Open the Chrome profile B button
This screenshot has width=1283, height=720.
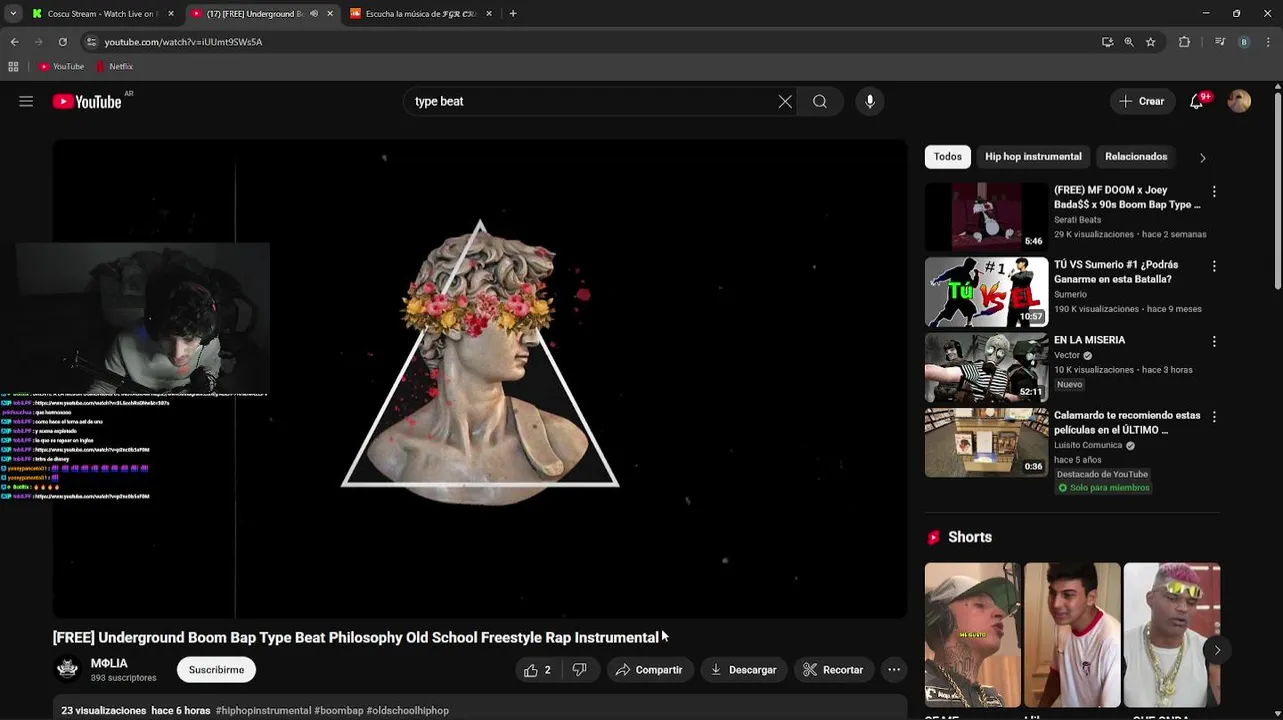(x=1244, y=42)
